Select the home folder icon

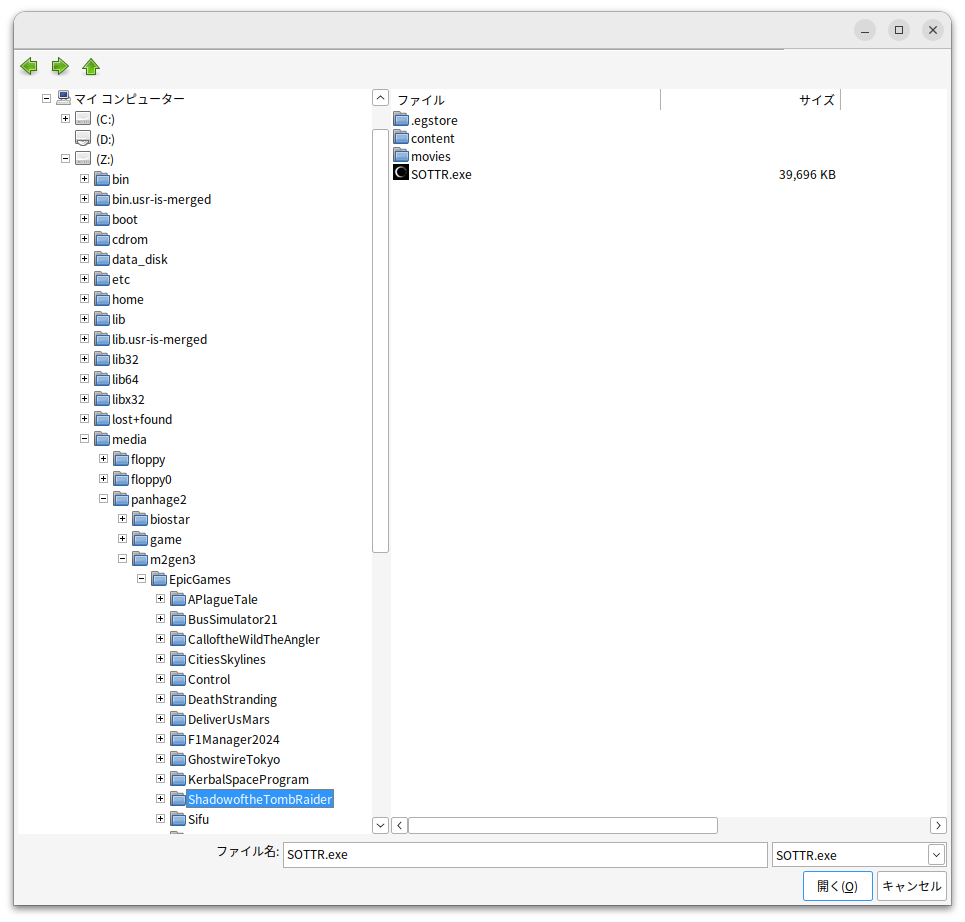tap(102, 299)
